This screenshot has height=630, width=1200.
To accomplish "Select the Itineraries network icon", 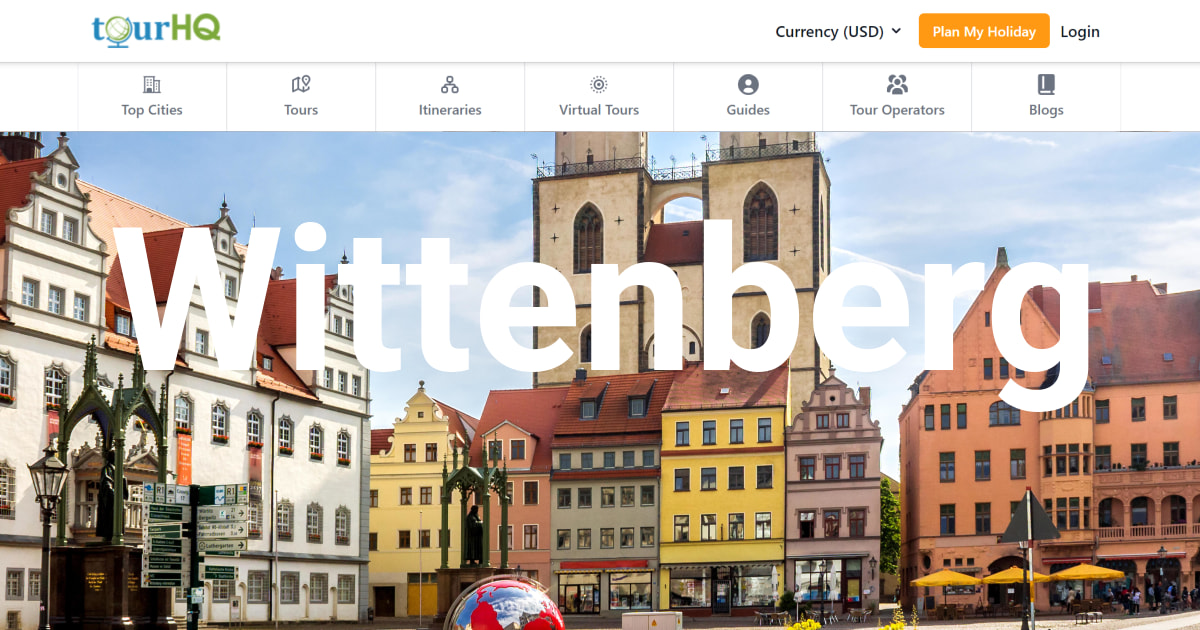I will [x=450, y=84].
